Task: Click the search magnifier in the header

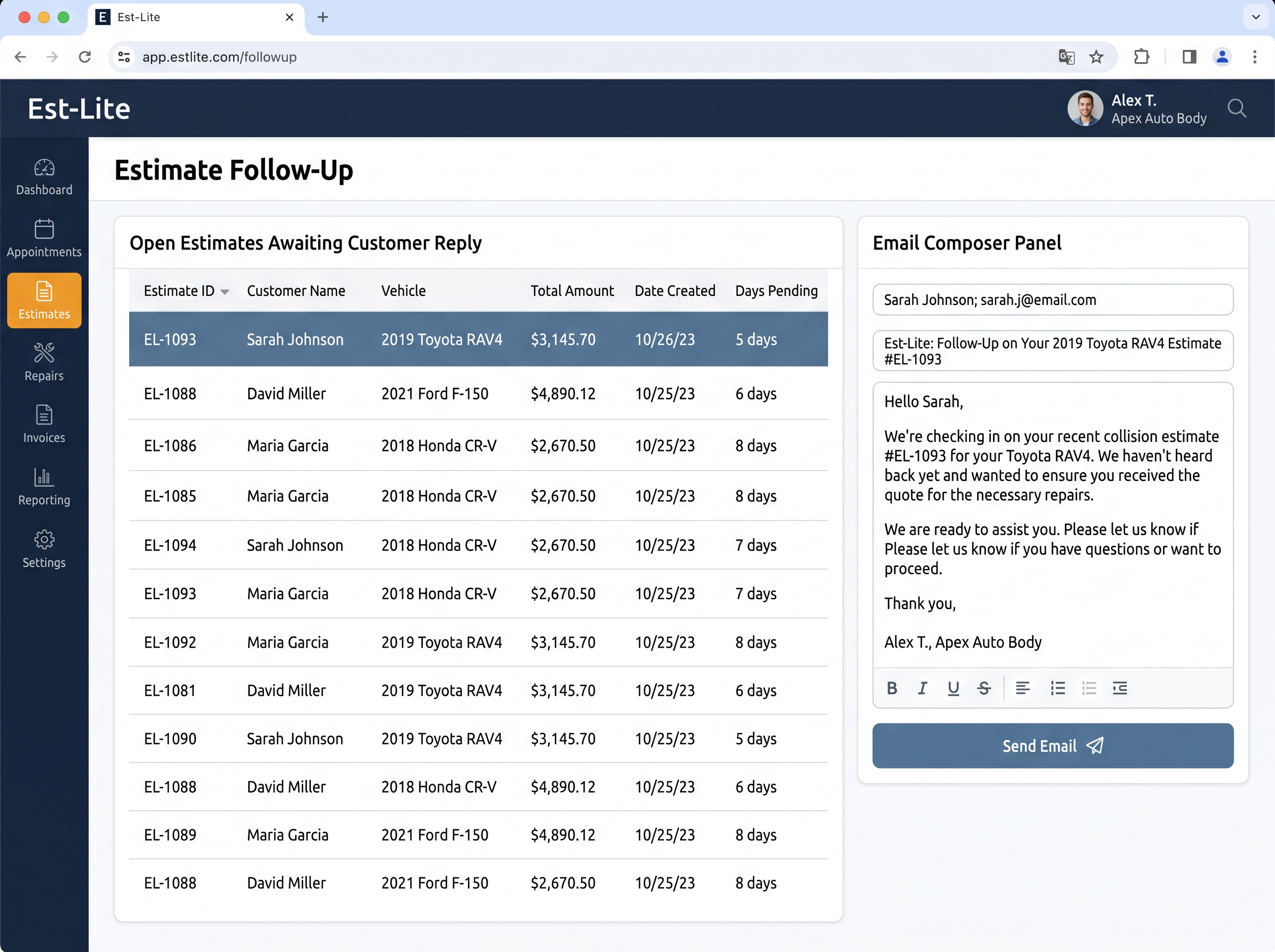Action: coord(1236,108)
